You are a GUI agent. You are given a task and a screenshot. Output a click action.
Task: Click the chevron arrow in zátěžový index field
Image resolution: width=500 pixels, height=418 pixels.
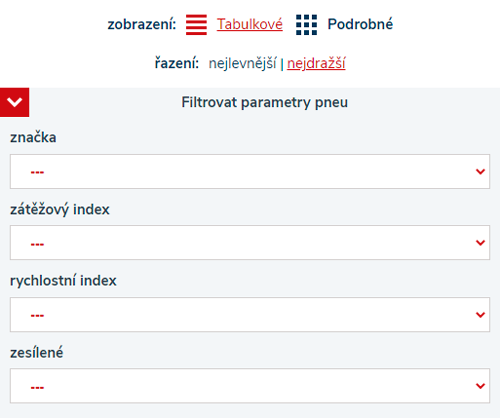pyautogui.click(x=480, y=243)
